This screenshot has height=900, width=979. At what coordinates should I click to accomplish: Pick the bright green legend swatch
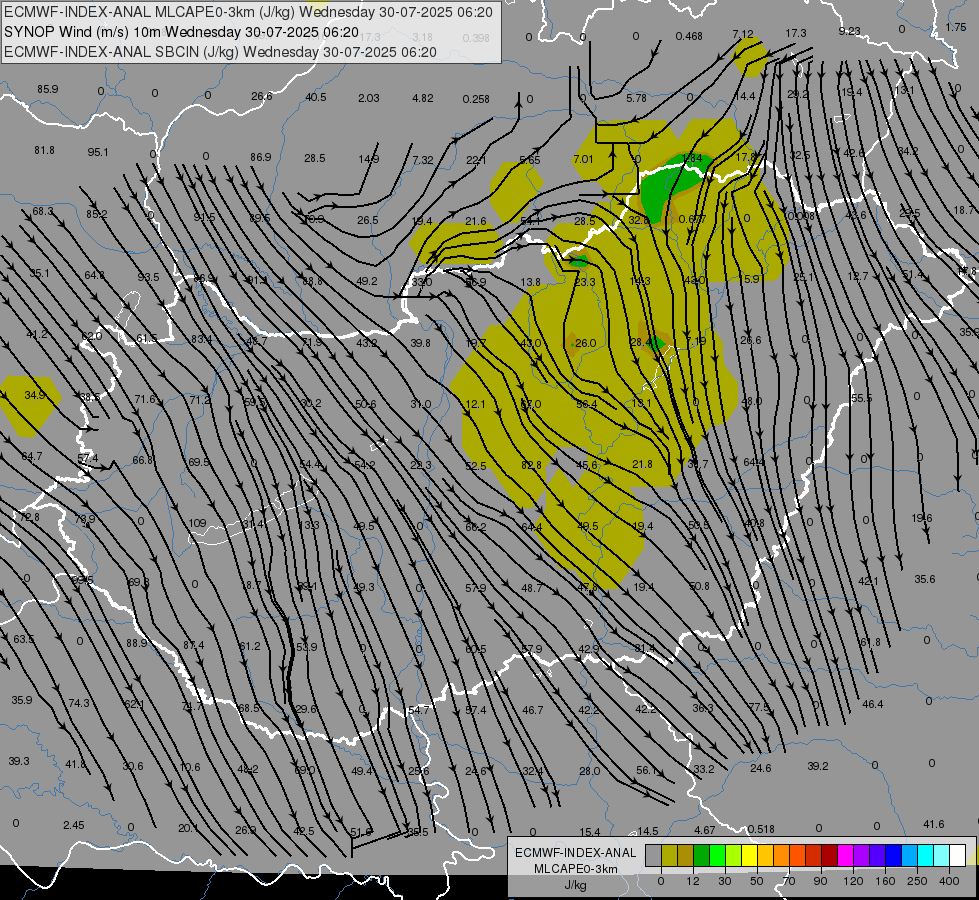point(717,855)
